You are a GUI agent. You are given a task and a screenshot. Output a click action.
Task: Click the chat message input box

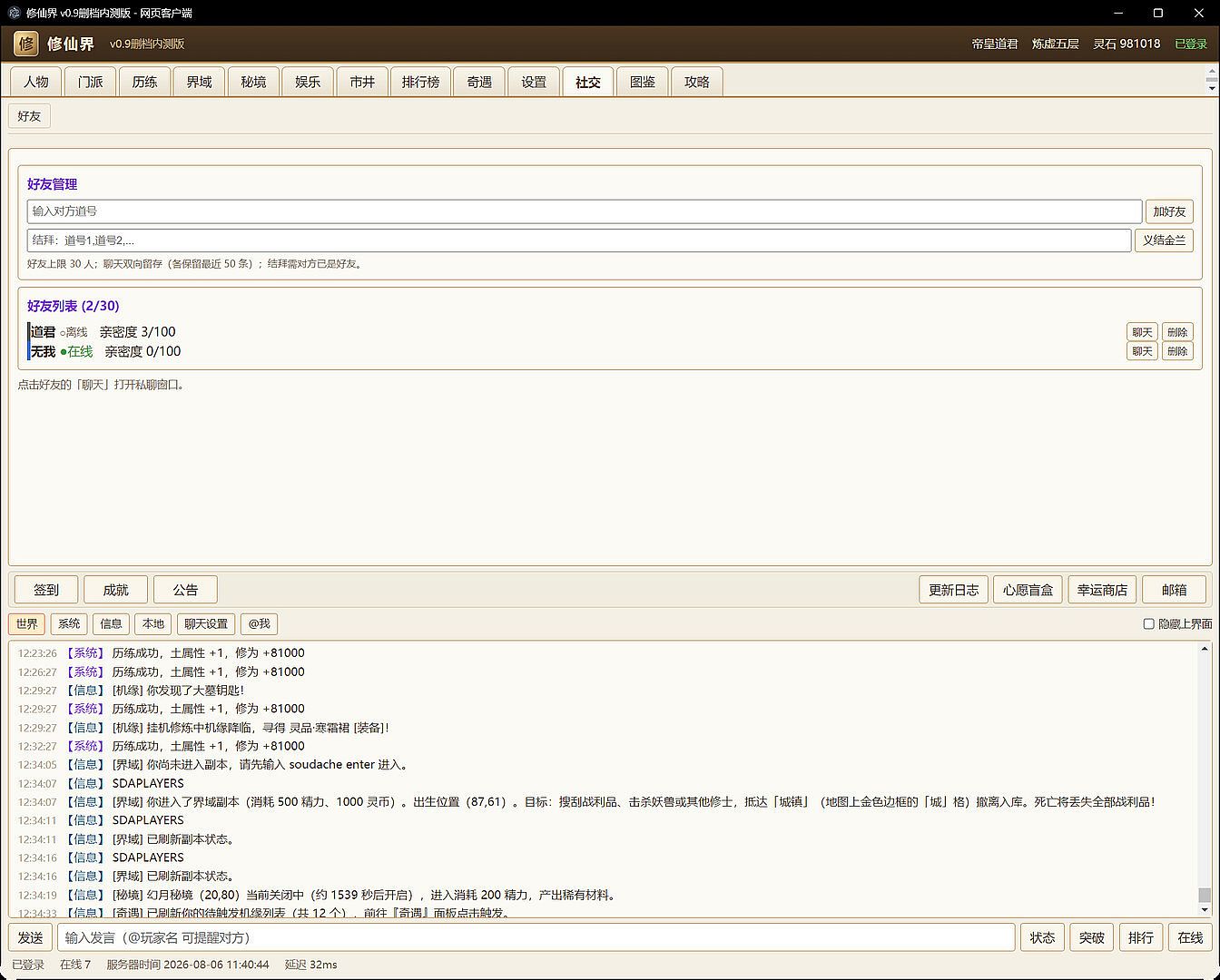click(x=536, y=937)
